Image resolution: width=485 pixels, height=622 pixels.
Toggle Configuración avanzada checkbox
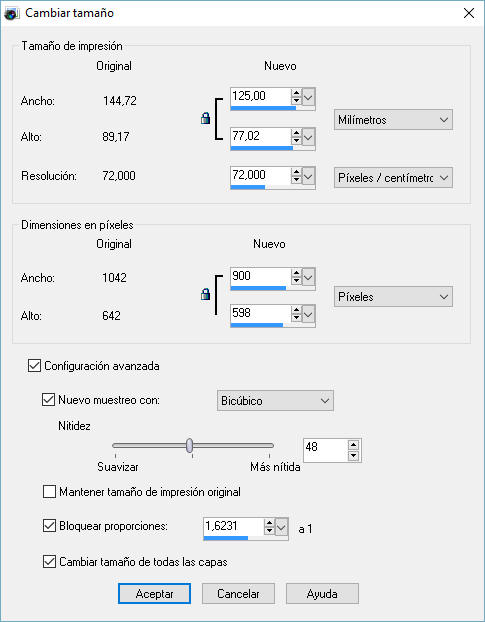pyautogui.click(x=35, y=365)
